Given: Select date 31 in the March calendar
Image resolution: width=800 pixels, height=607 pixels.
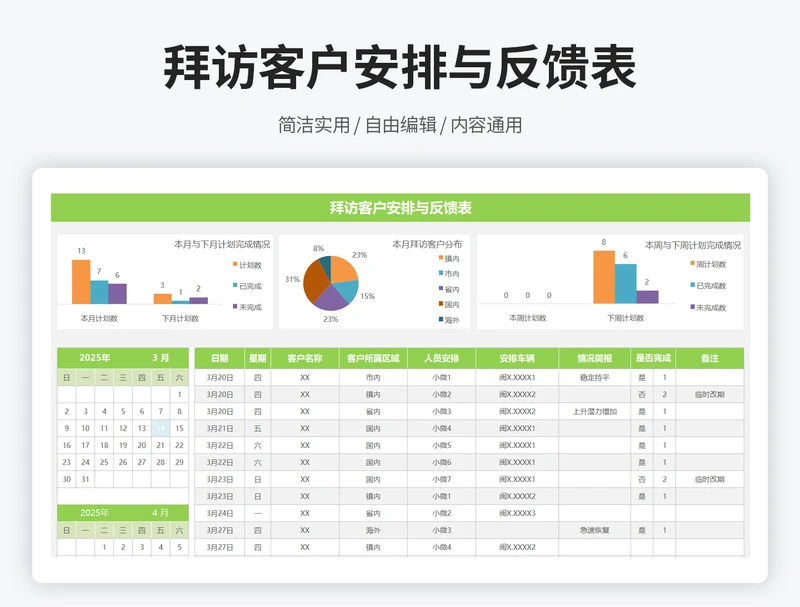Looking at the screenshot, I should [85, 479].
